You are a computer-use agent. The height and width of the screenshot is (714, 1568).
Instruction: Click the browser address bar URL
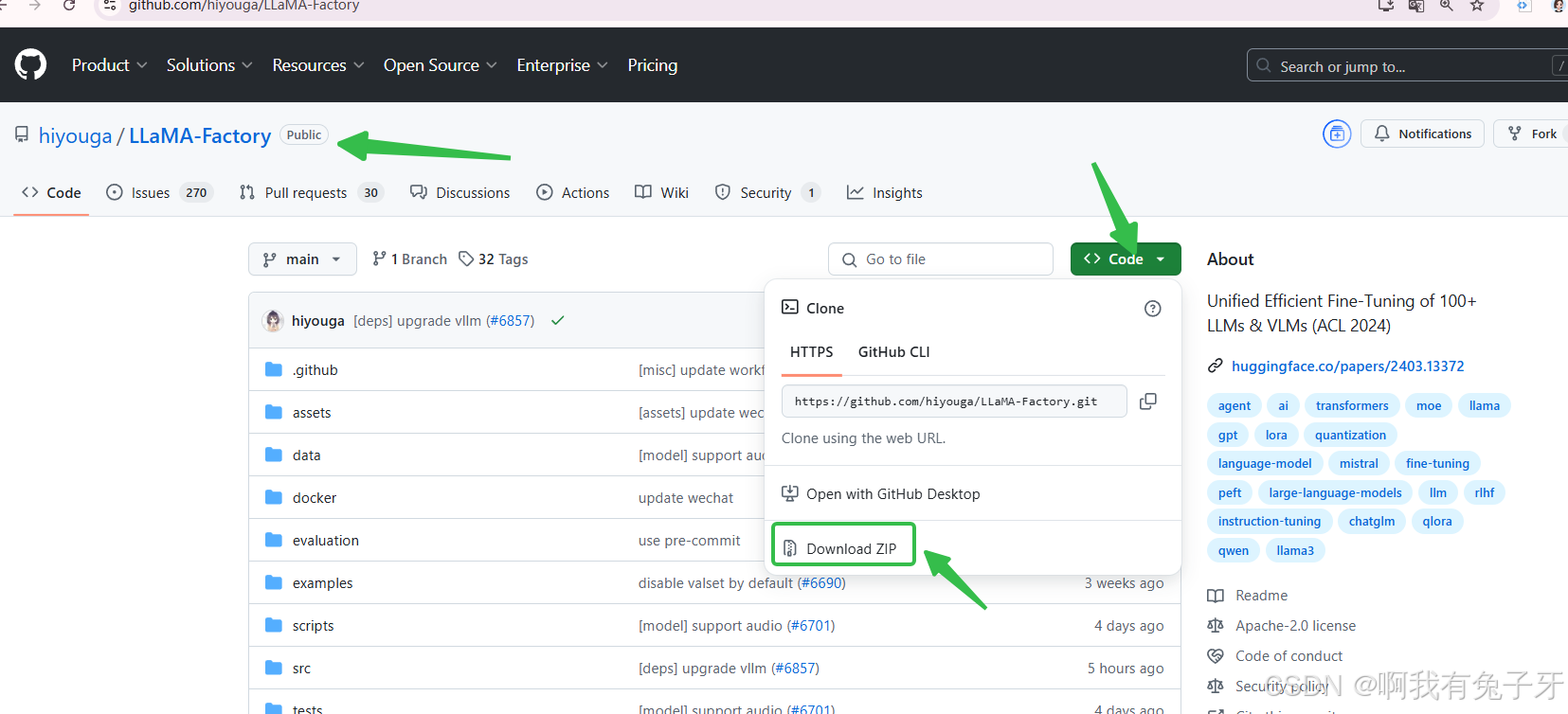(243, 6)
